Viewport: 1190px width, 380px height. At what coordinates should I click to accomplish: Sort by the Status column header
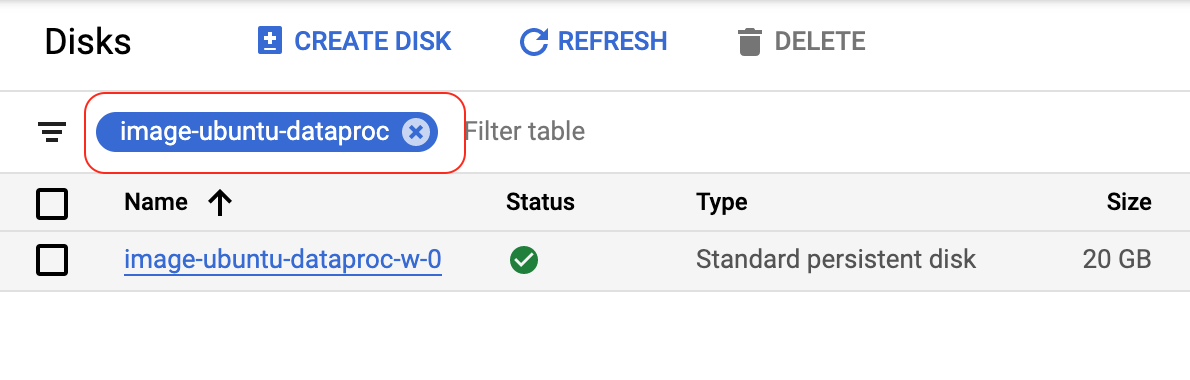pos(540,202)
